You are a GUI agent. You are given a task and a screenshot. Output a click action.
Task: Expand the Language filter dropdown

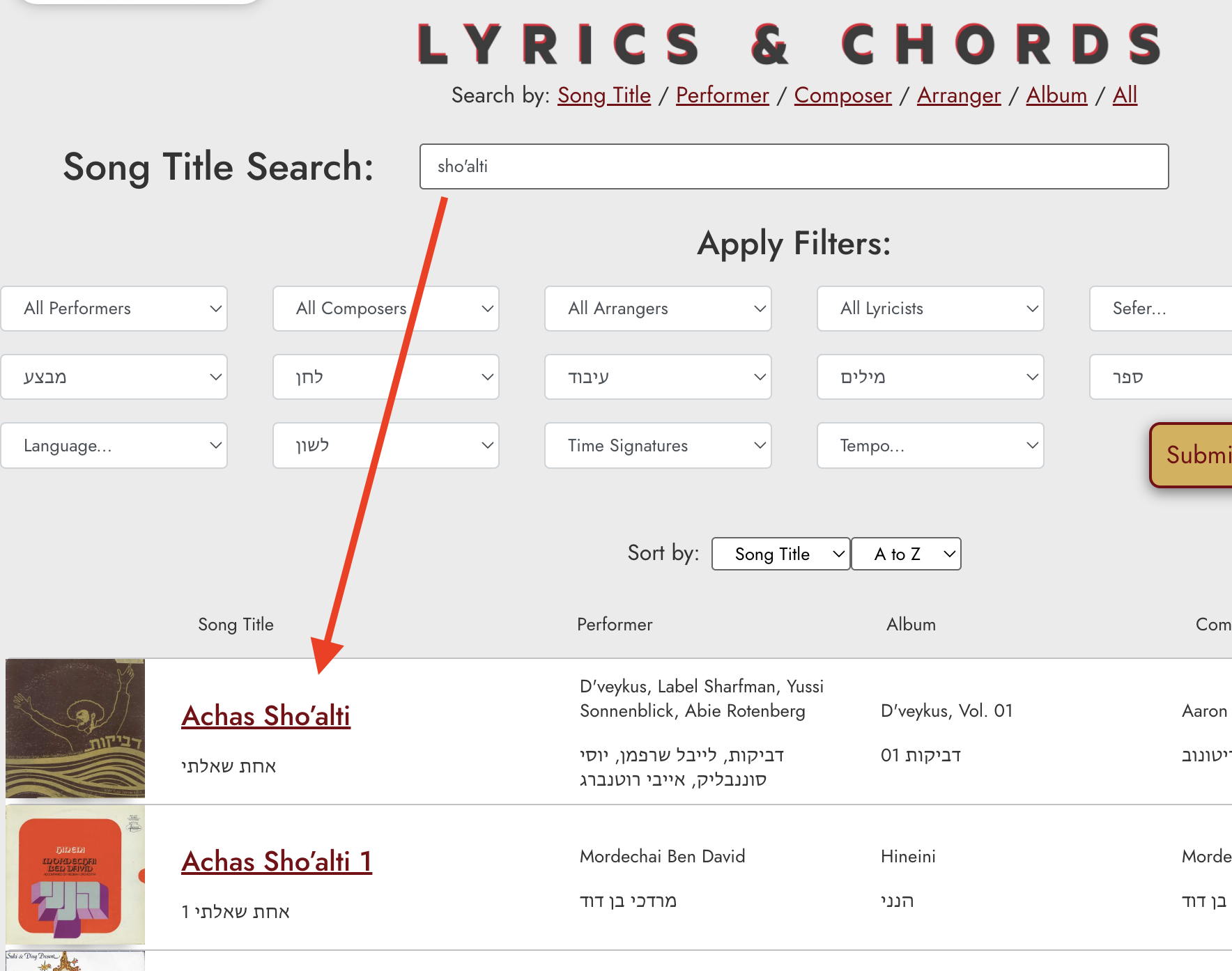114,446
